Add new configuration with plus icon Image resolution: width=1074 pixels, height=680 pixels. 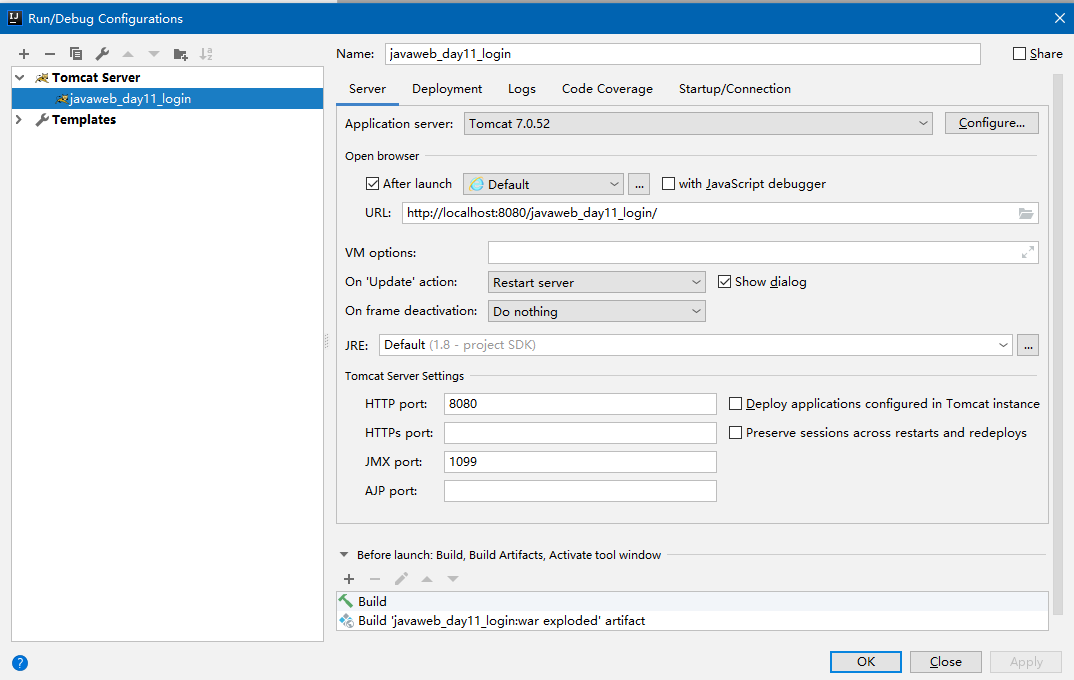24,54
